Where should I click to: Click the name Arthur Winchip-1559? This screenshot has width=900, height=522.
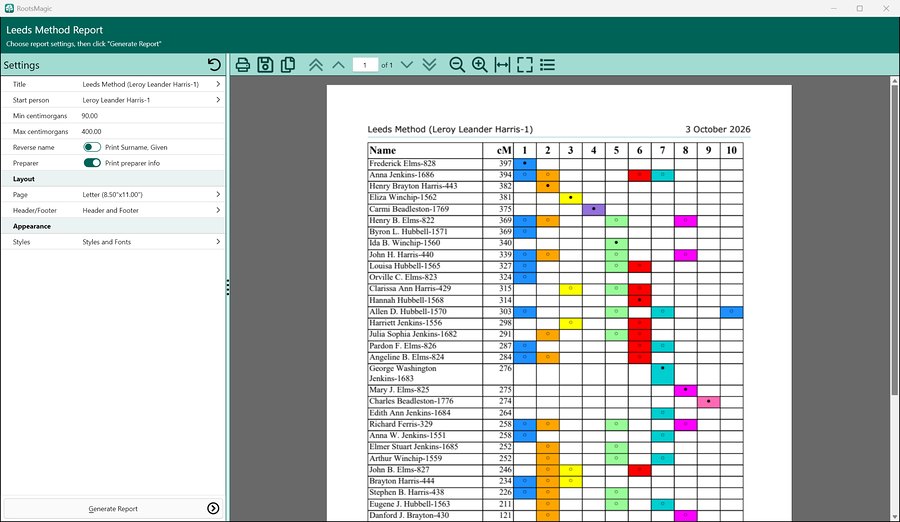(405, 458)
